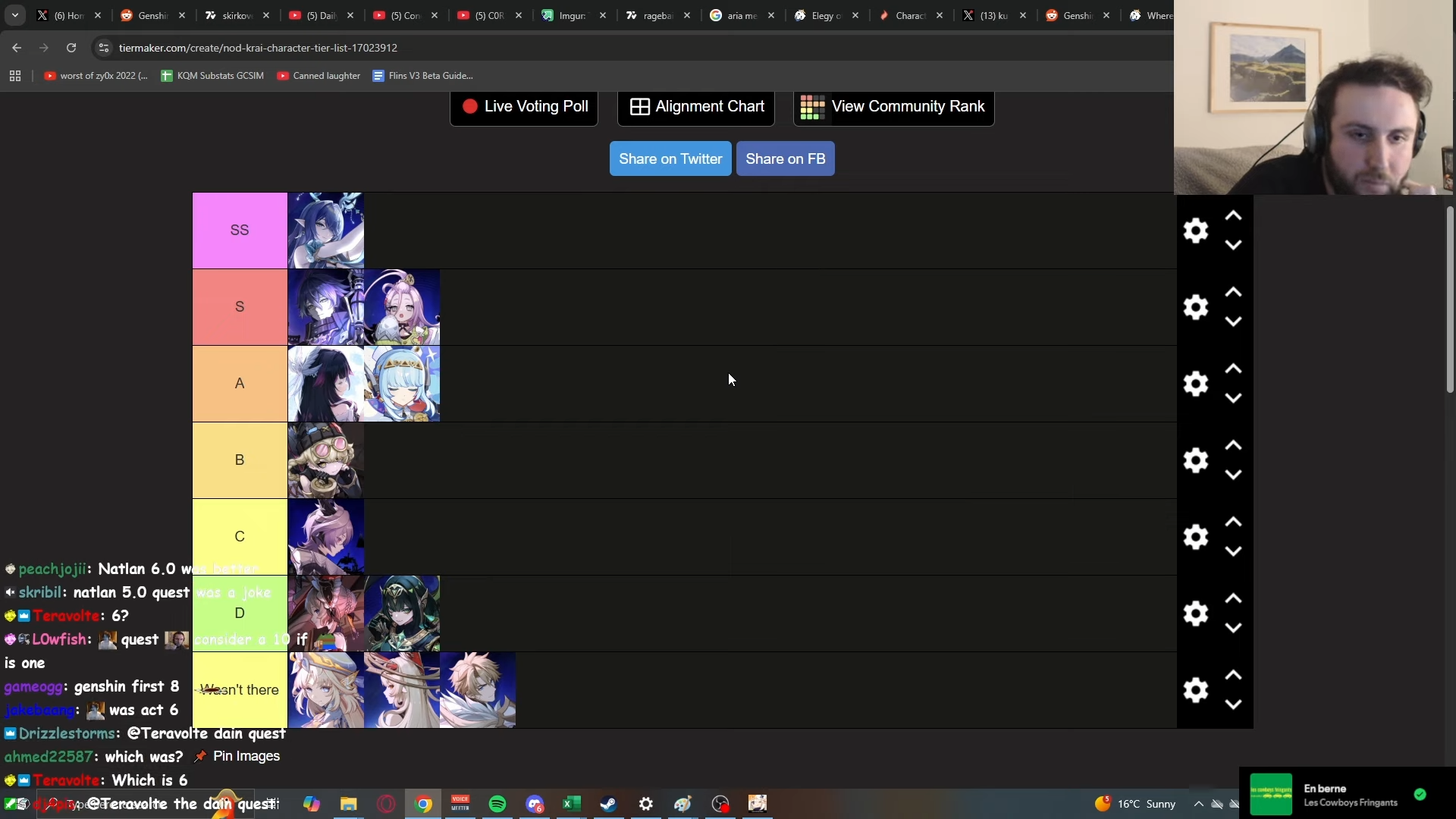This screenshot has width=1456, height=819.
Task: Move SS tier row down with chevron
Action: pos(1234,245)
